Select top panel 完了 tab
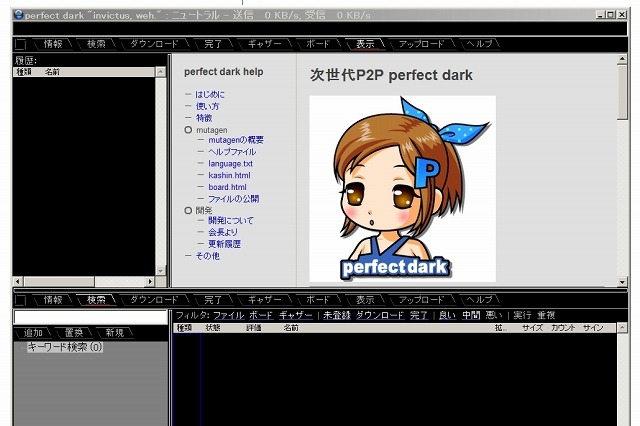 click(x=213, y=44)
